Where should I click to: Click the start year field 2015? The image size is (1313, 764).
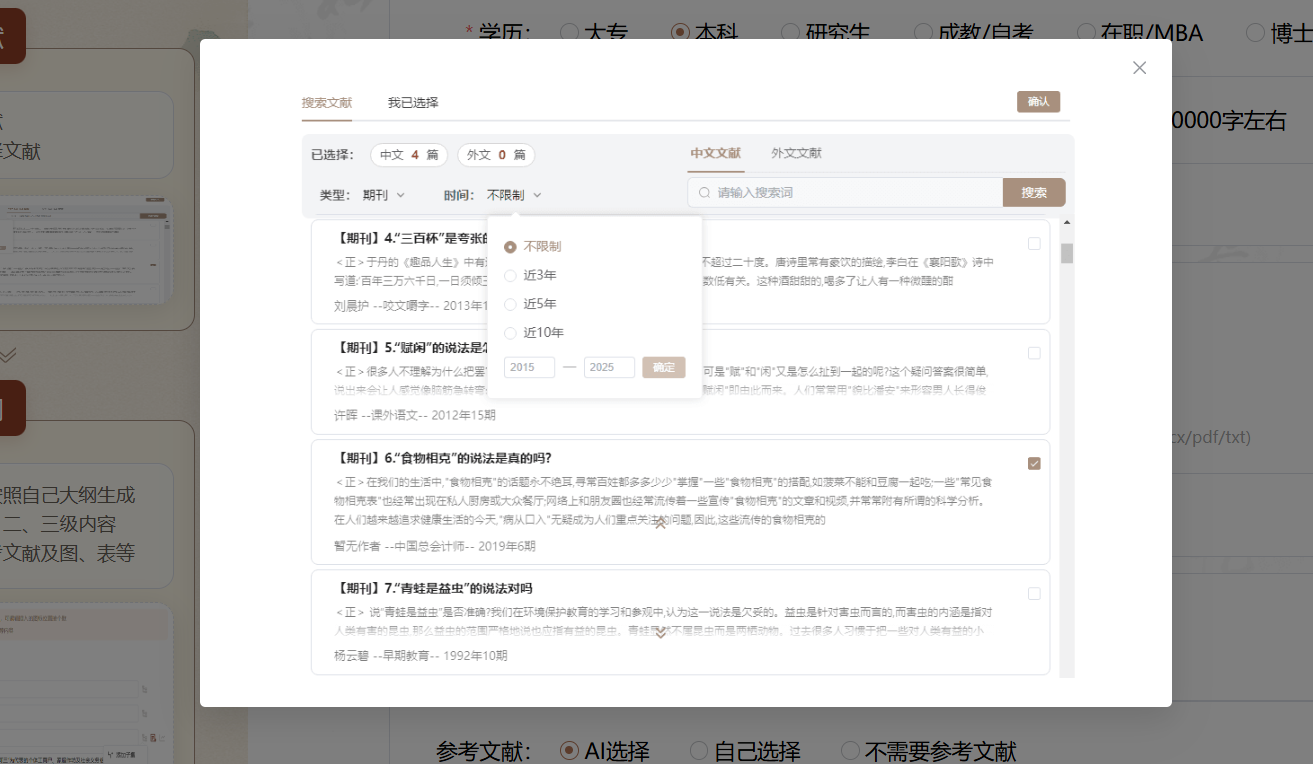coord(529,367)
